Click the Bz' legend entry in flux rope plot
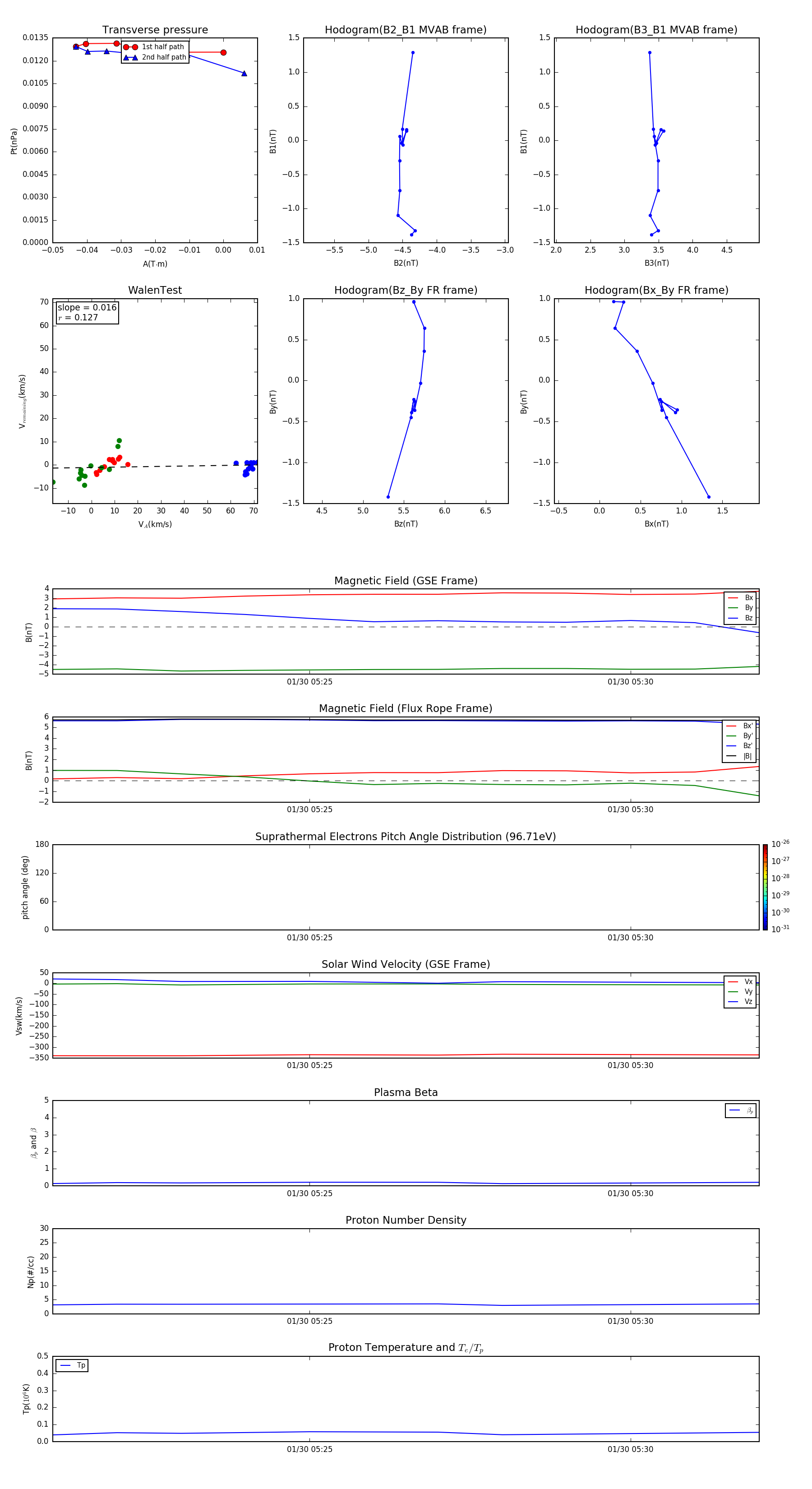The height and width of the screenshot is (1489, 812). (739, 746)
